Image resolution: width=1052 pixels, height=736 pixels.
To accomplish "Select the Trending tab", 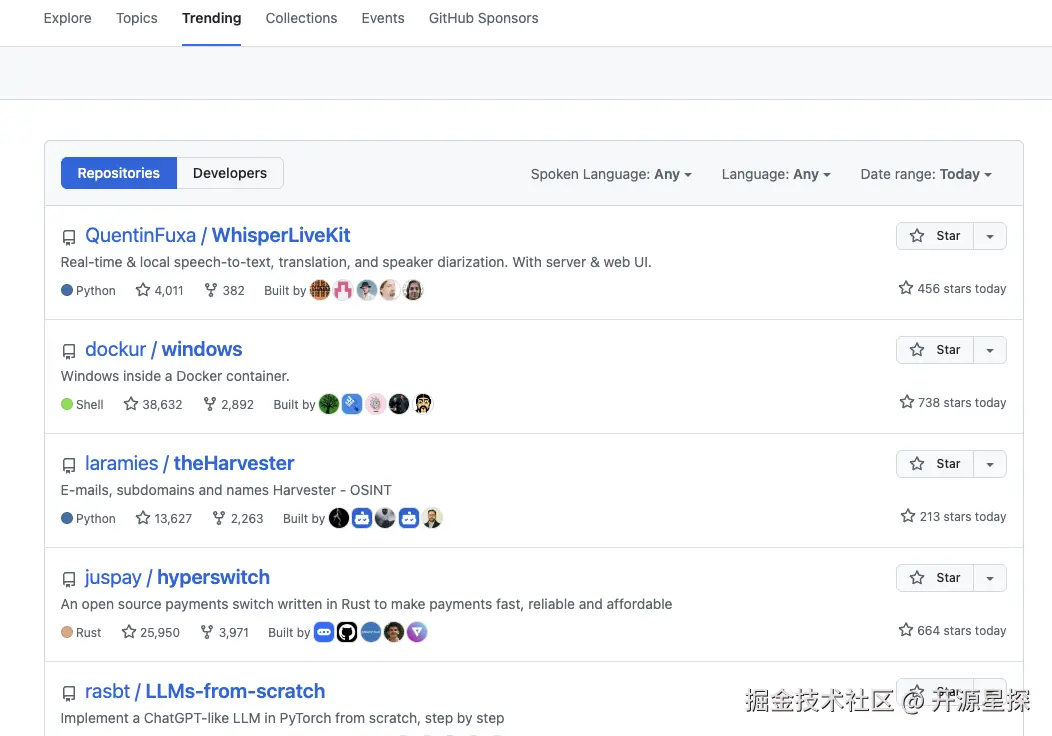I will click(211, 18).
